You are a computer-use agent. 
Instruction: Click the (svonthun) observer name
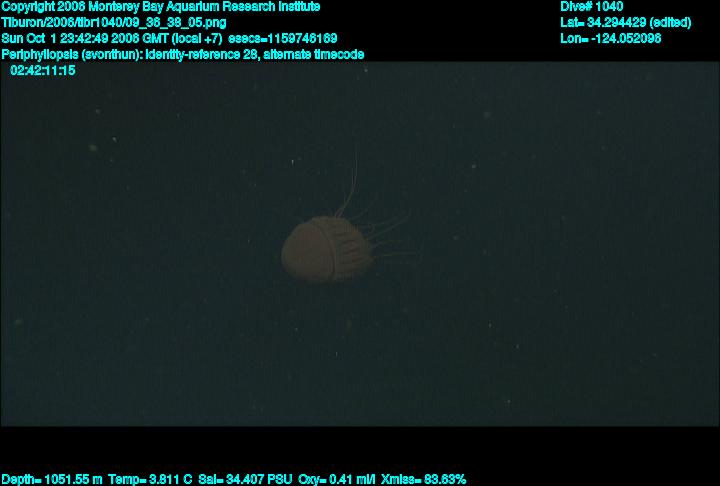pos(110,54)
